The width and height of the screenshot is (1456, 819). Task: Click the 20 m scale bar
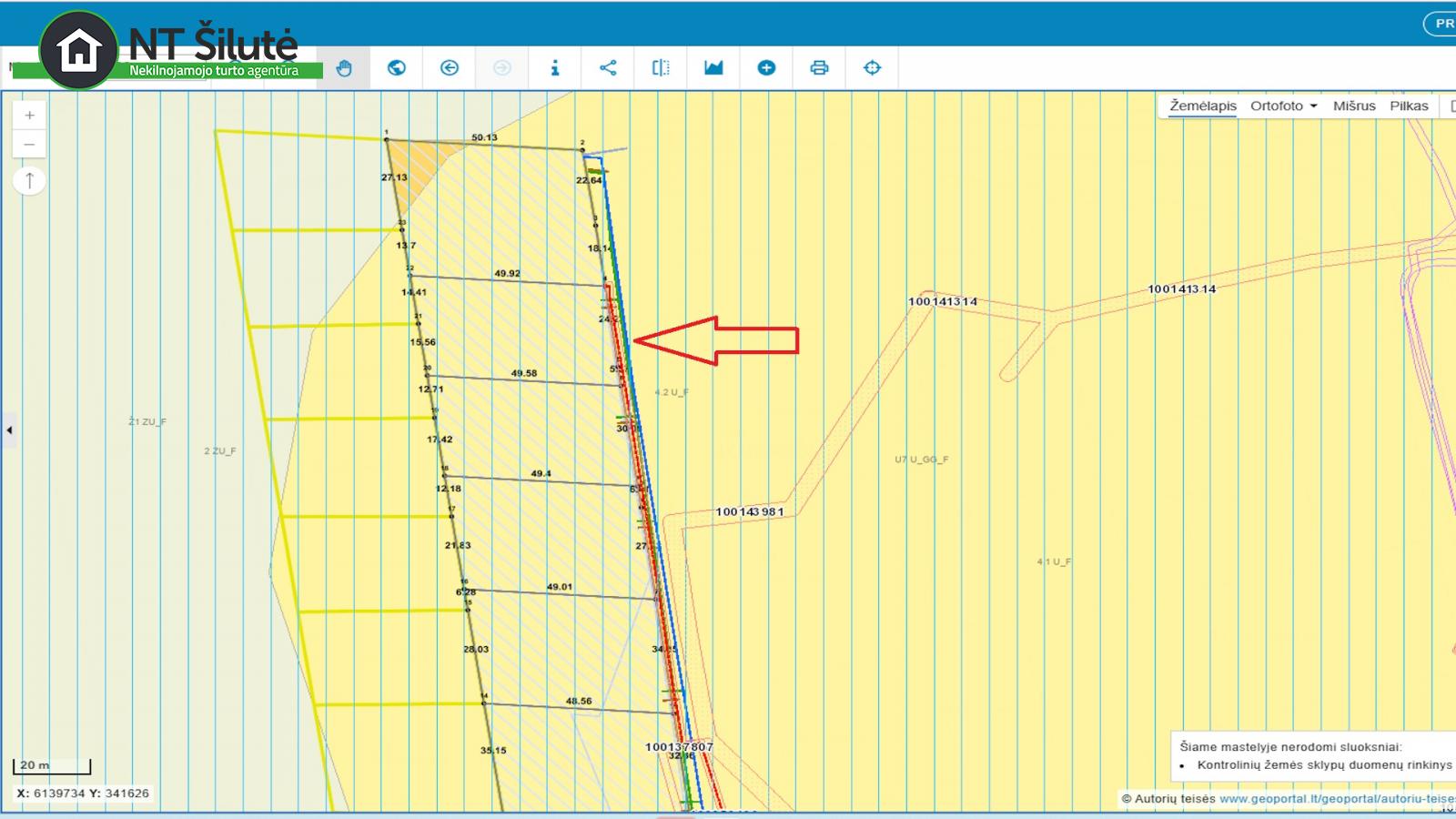[x=52, y=766]
